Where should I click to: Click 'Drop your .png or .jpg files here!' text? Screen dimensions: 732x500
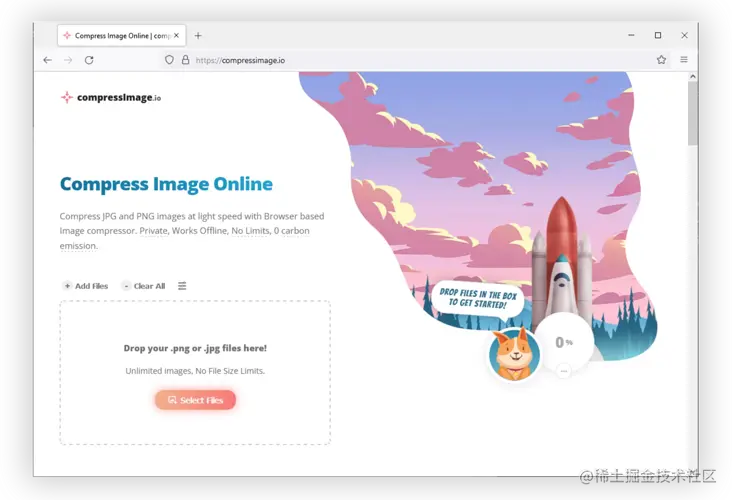pos(195,348)
